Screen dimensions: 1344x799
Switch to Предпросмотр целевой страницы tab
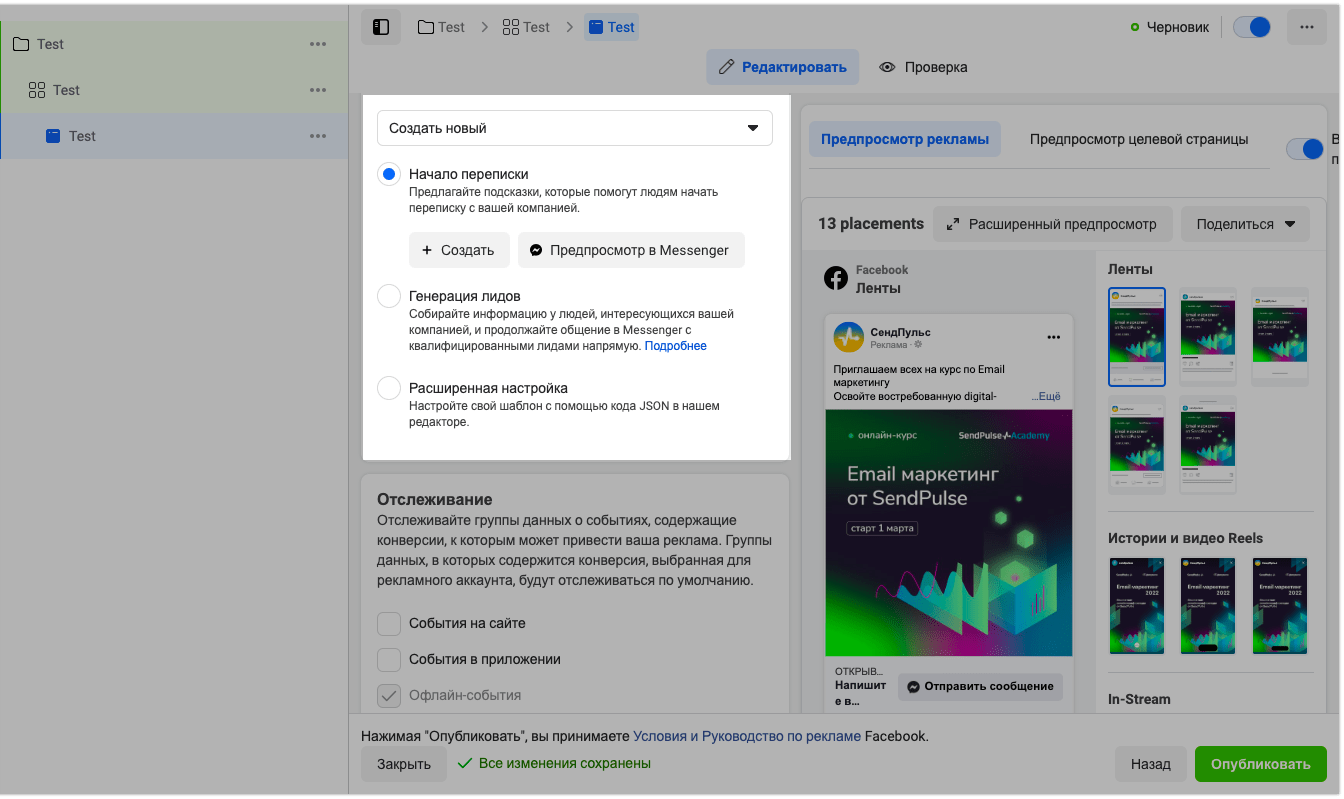point(1138,140)
